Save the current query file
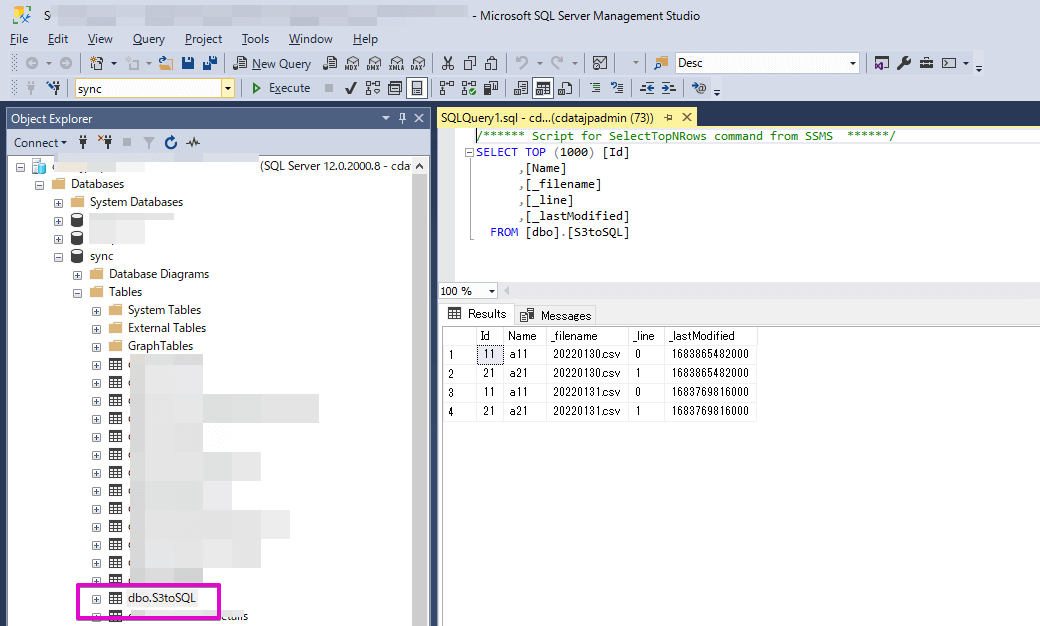Screen dimensions: 1040x626 188,64
